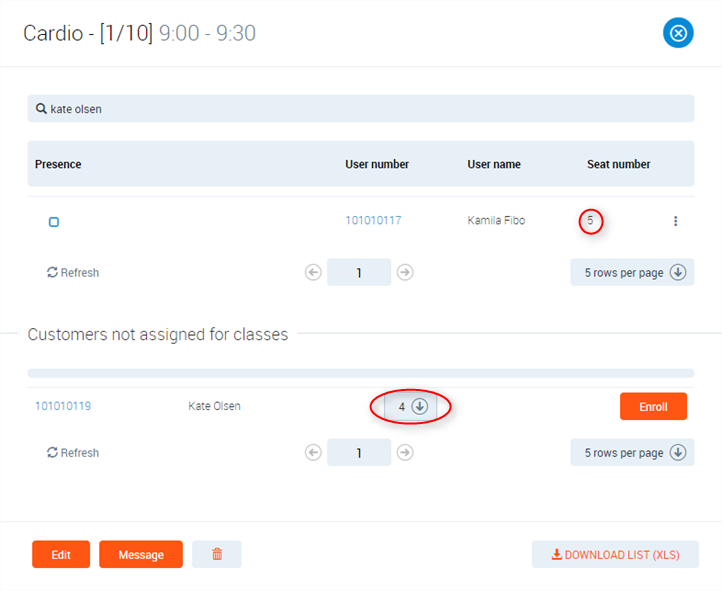Refresh the unassigned customers list
This screenshot has width=722, height=591.
pyautogui.click(x=73, y=452)
